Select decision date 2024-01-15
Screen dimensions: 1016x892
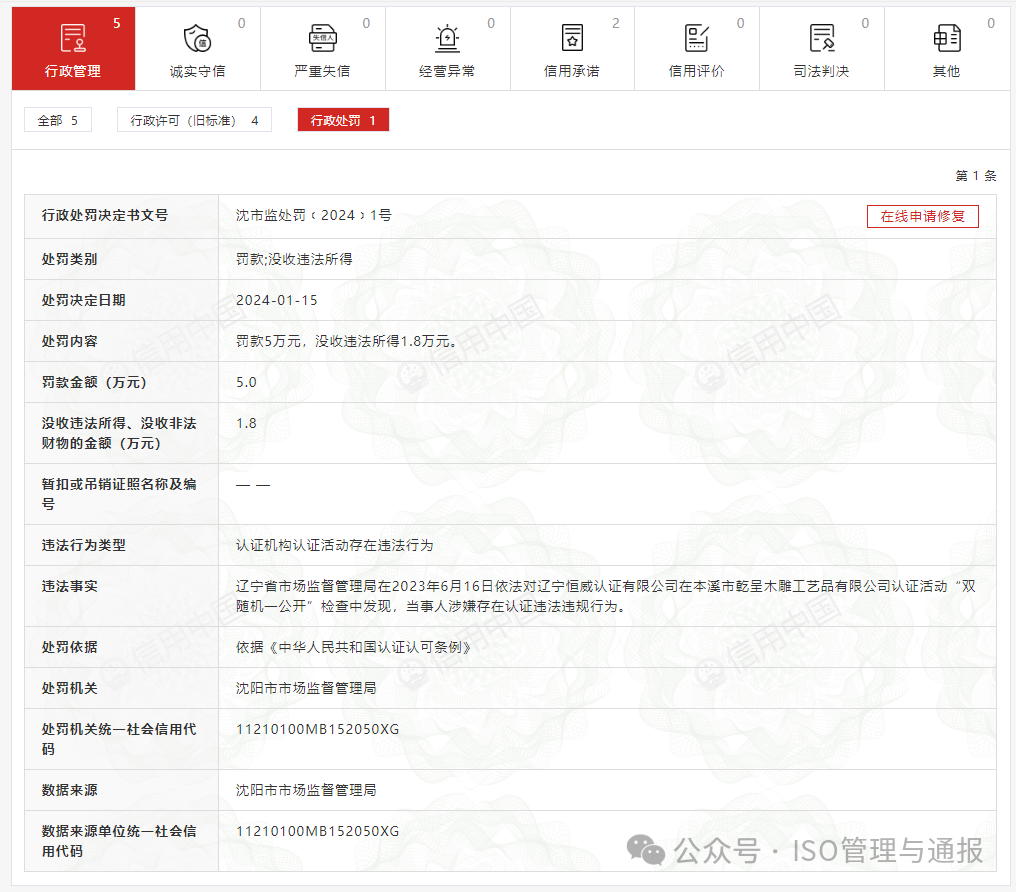click(277, 300)
